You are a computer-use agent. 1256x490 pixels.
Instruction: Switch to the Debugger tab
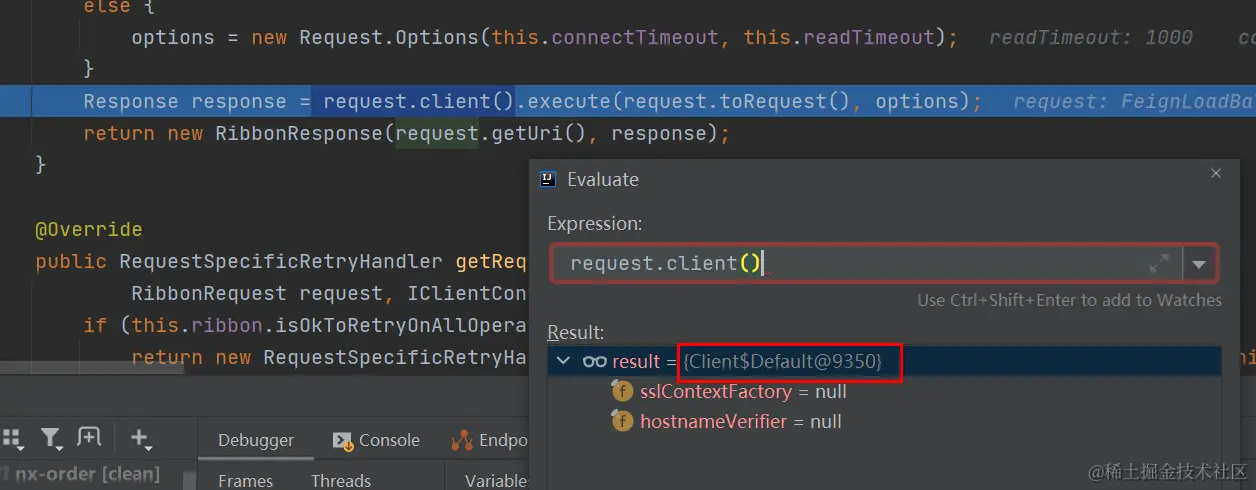[256, 440]
